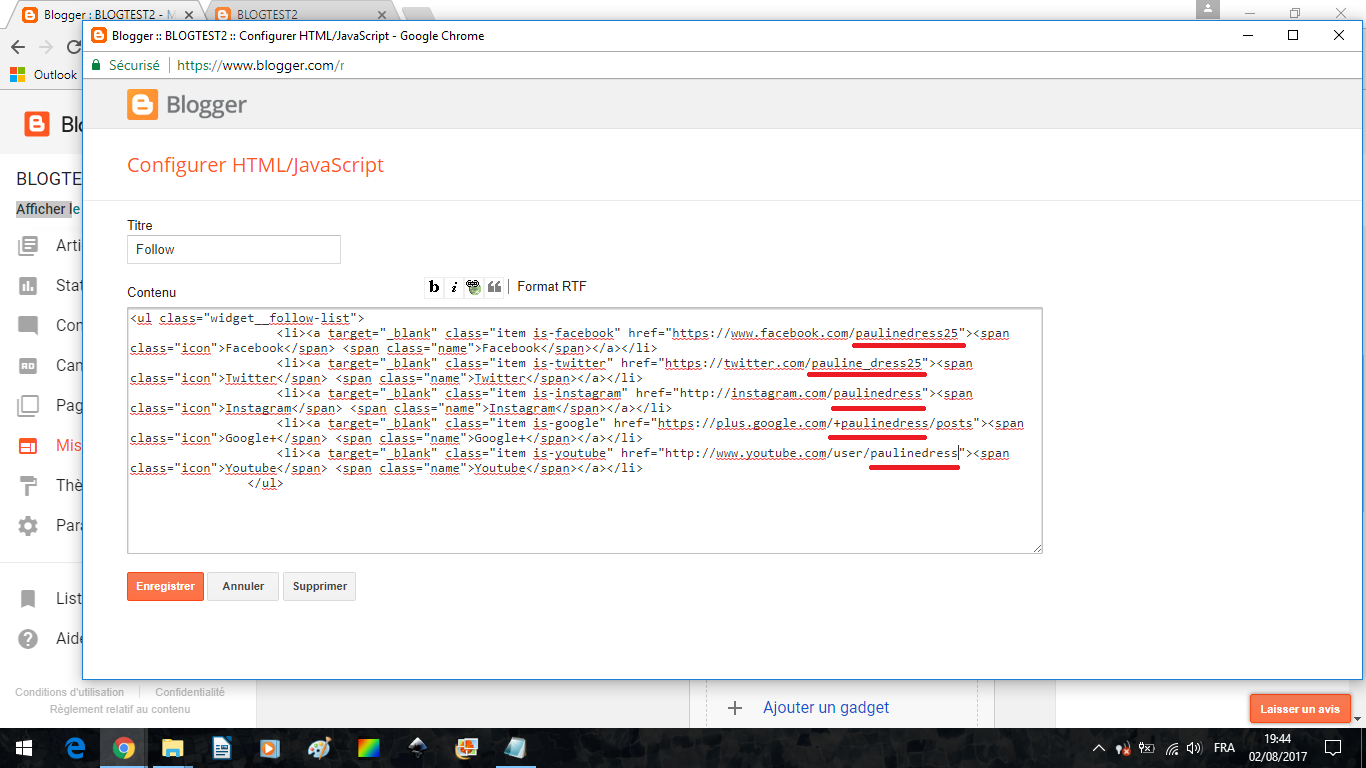Show hidden system tray icons
Screen dimensions: 1366x768
1099,748
